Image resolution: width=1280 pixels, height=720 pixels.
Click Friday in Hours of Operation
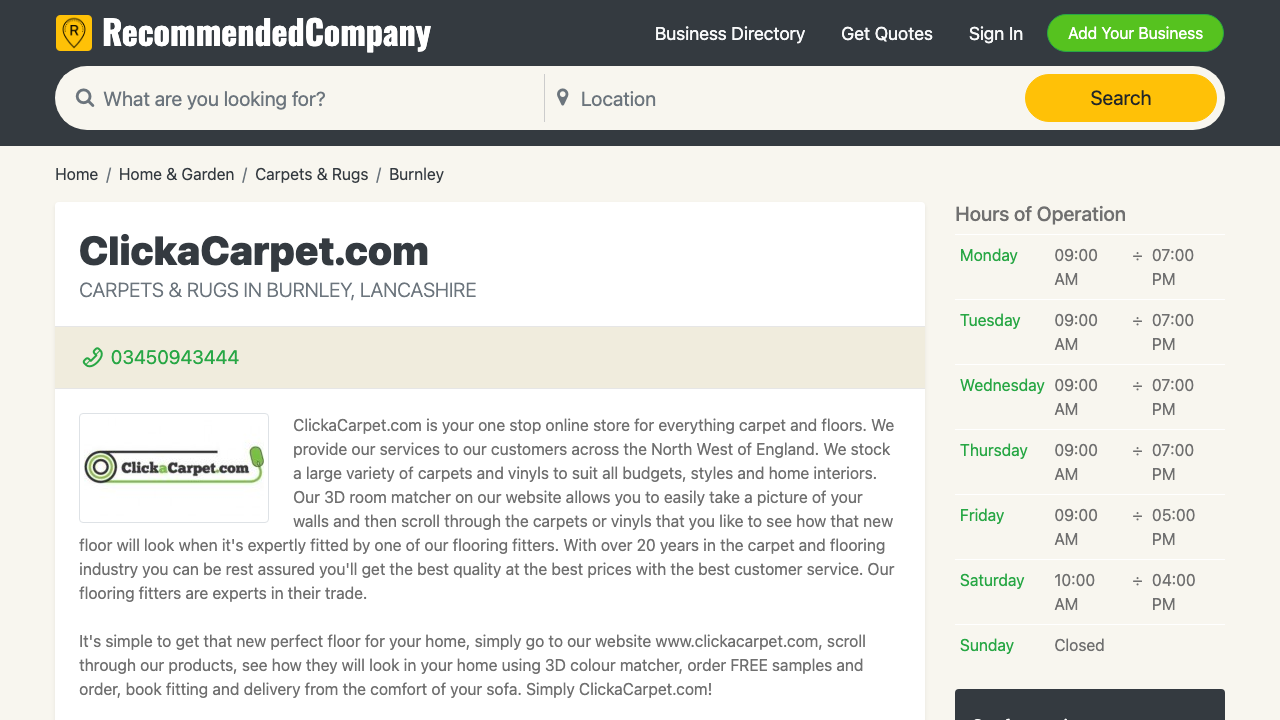click(x=981, y=515)
